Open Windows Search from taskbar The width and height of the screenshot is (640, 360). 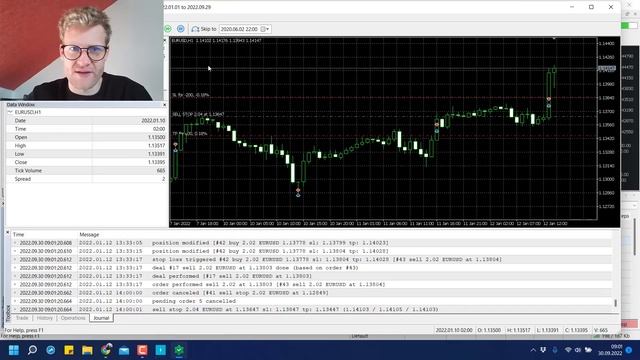point(32,350)
